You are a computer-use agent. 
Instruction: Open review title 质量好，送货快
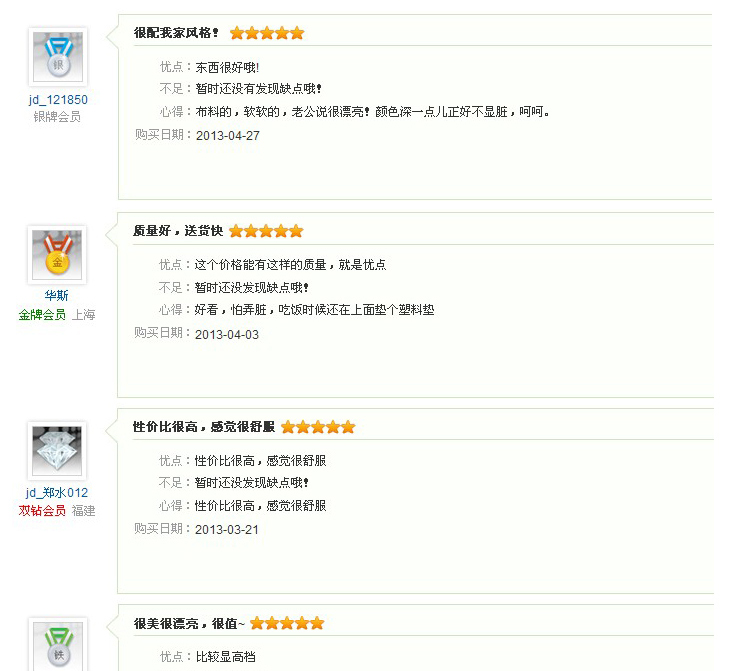[178, 231]
